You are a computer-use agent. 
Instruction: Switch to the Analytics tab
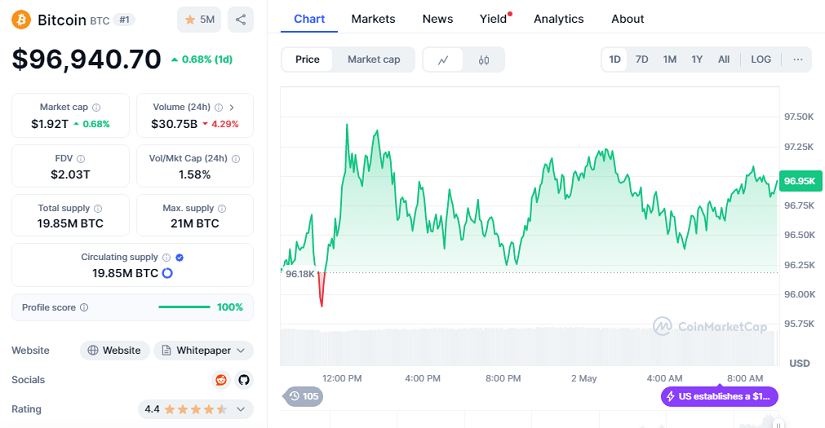click(x=558, y=19)
